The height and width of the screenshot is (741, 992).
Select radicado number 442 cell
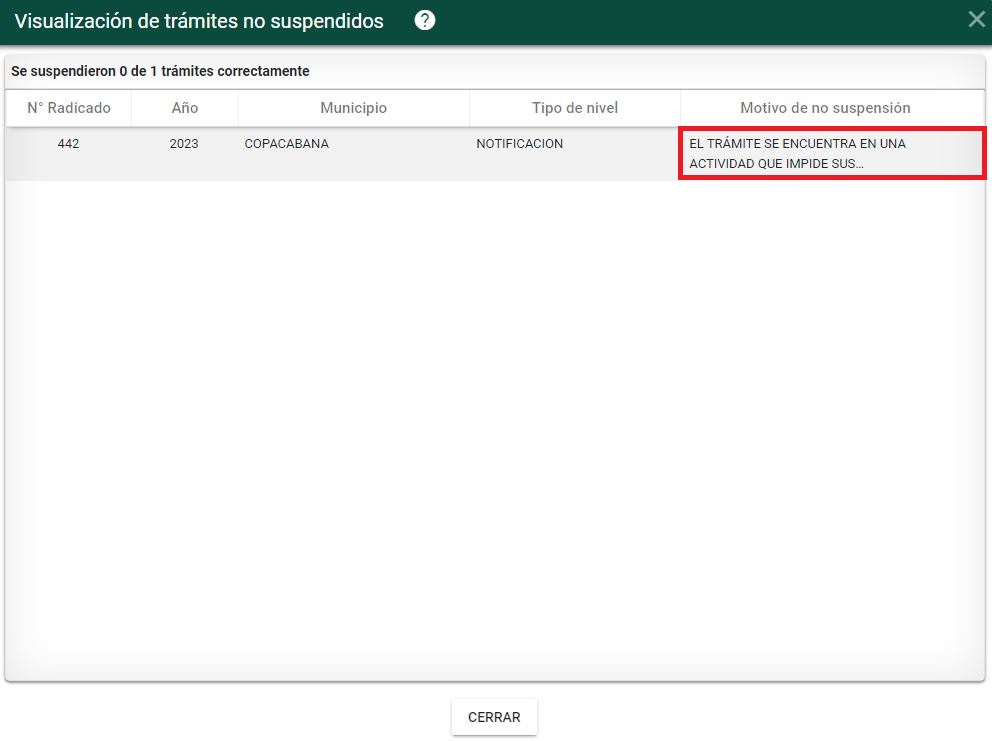pos(68,144)
